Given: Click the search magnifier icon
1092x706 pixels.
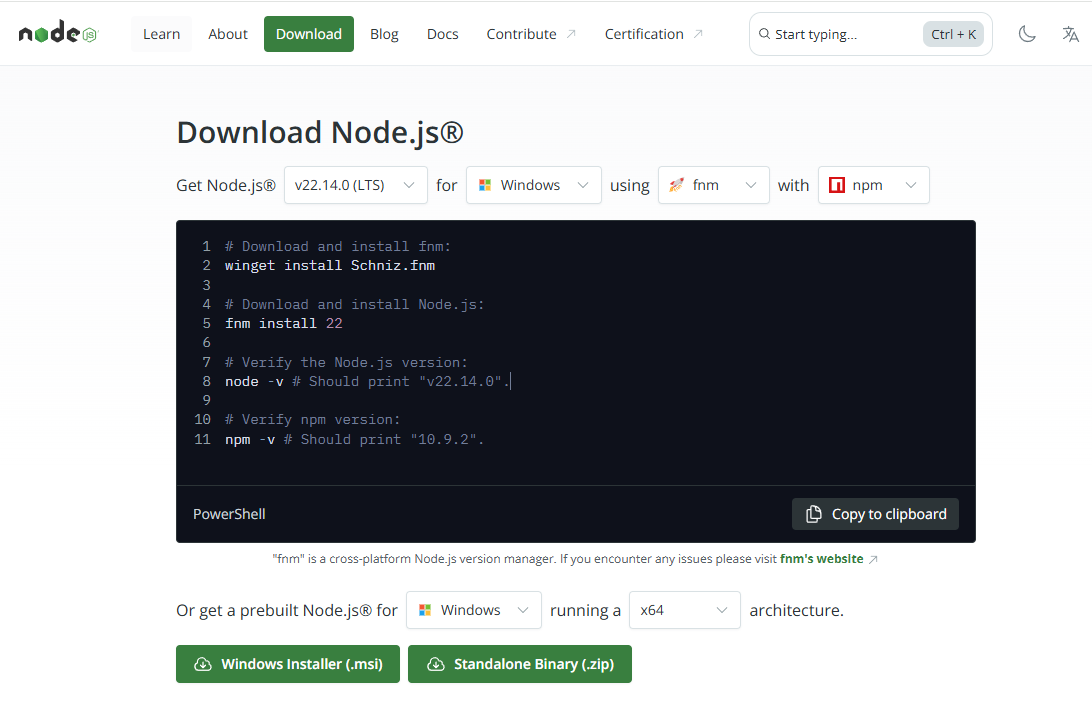Looking at the screenshot, I should [765, 34].
